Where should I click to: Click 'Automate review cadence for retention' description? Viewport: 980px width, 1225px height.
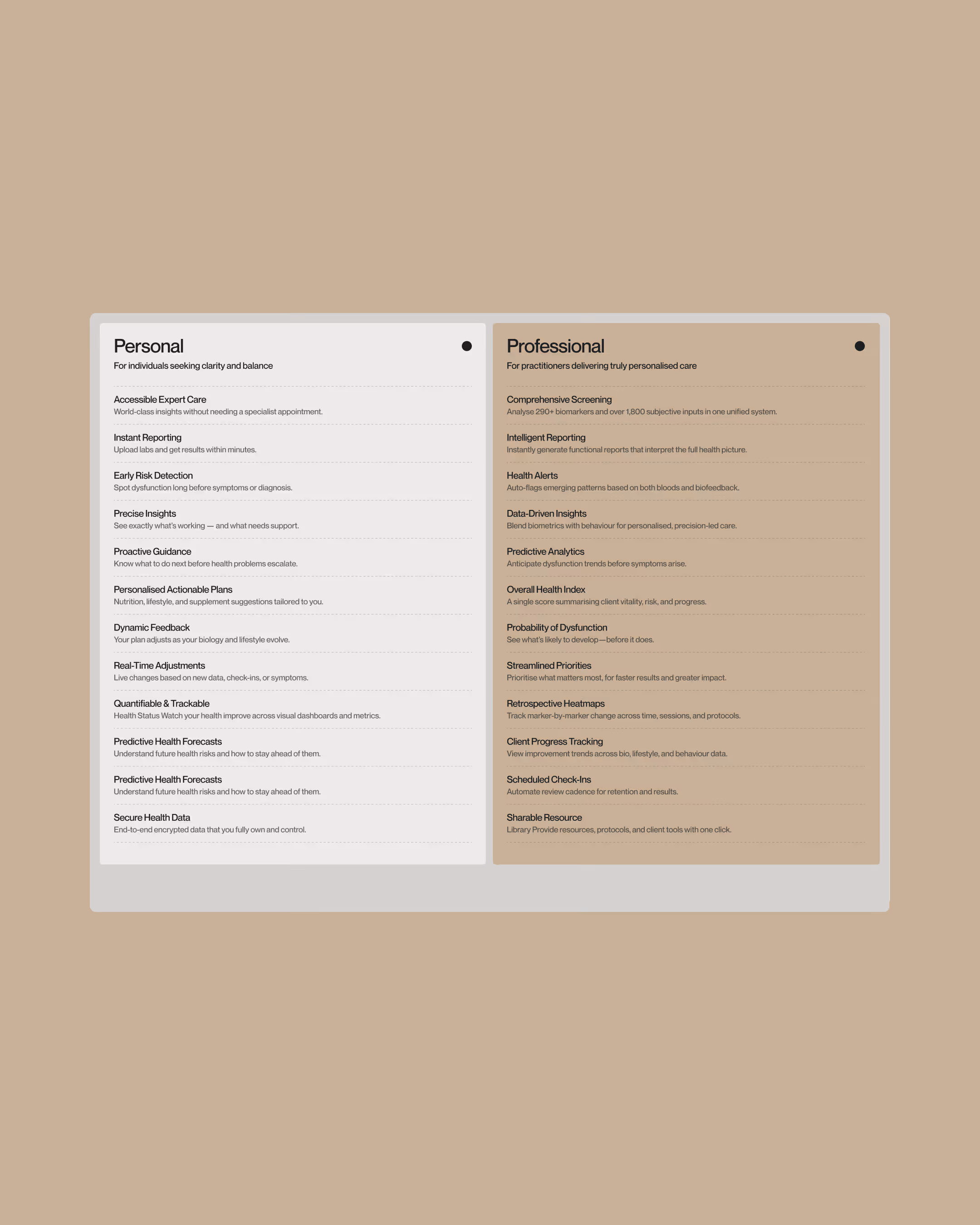(x=593, y=792)
